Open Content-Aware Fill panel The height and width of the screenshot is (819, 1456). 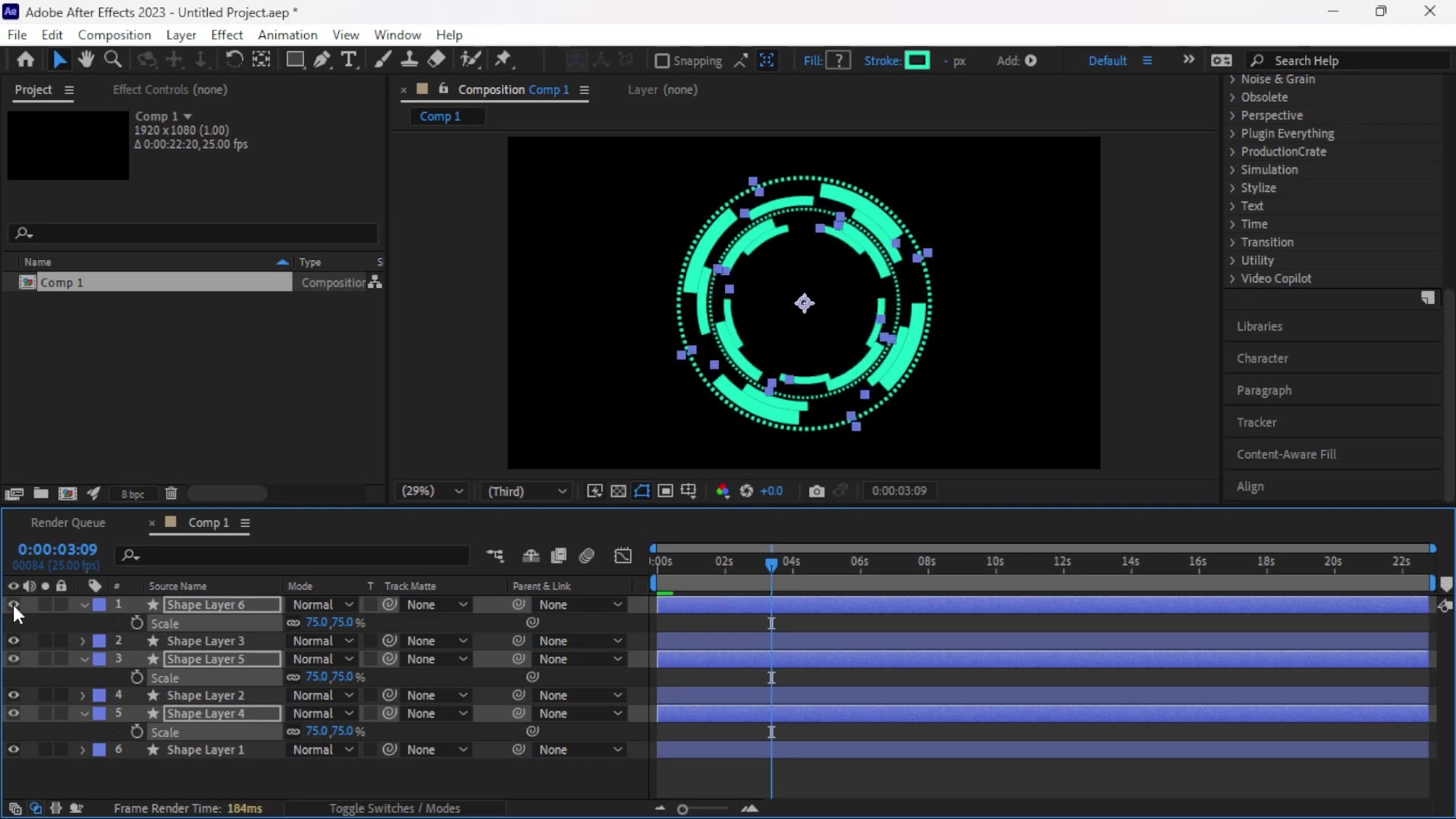(1288, 454)
